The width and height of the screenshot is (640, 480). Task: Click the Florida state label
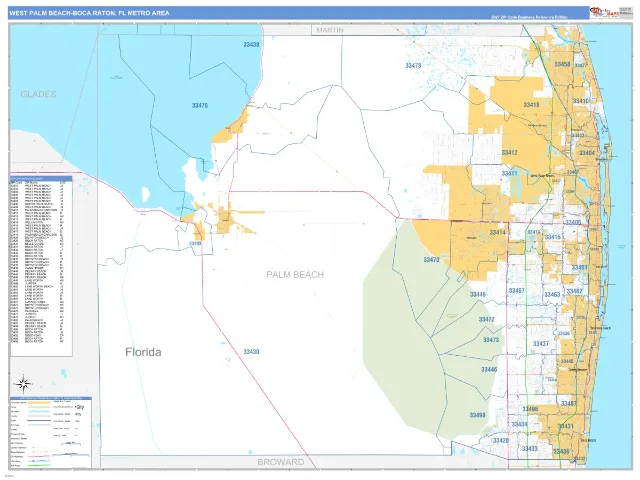(x=143, y=352)
